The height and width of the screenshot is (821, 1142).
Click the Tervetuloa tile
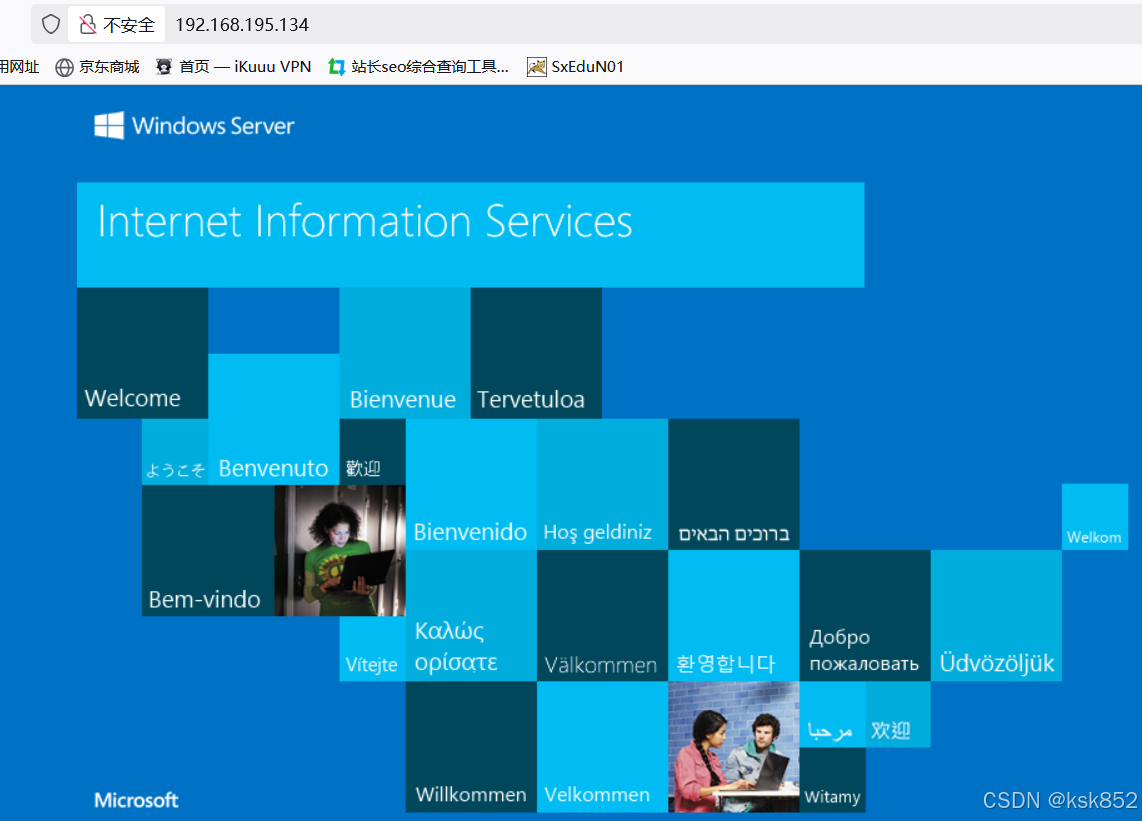[x=536, y=353]
